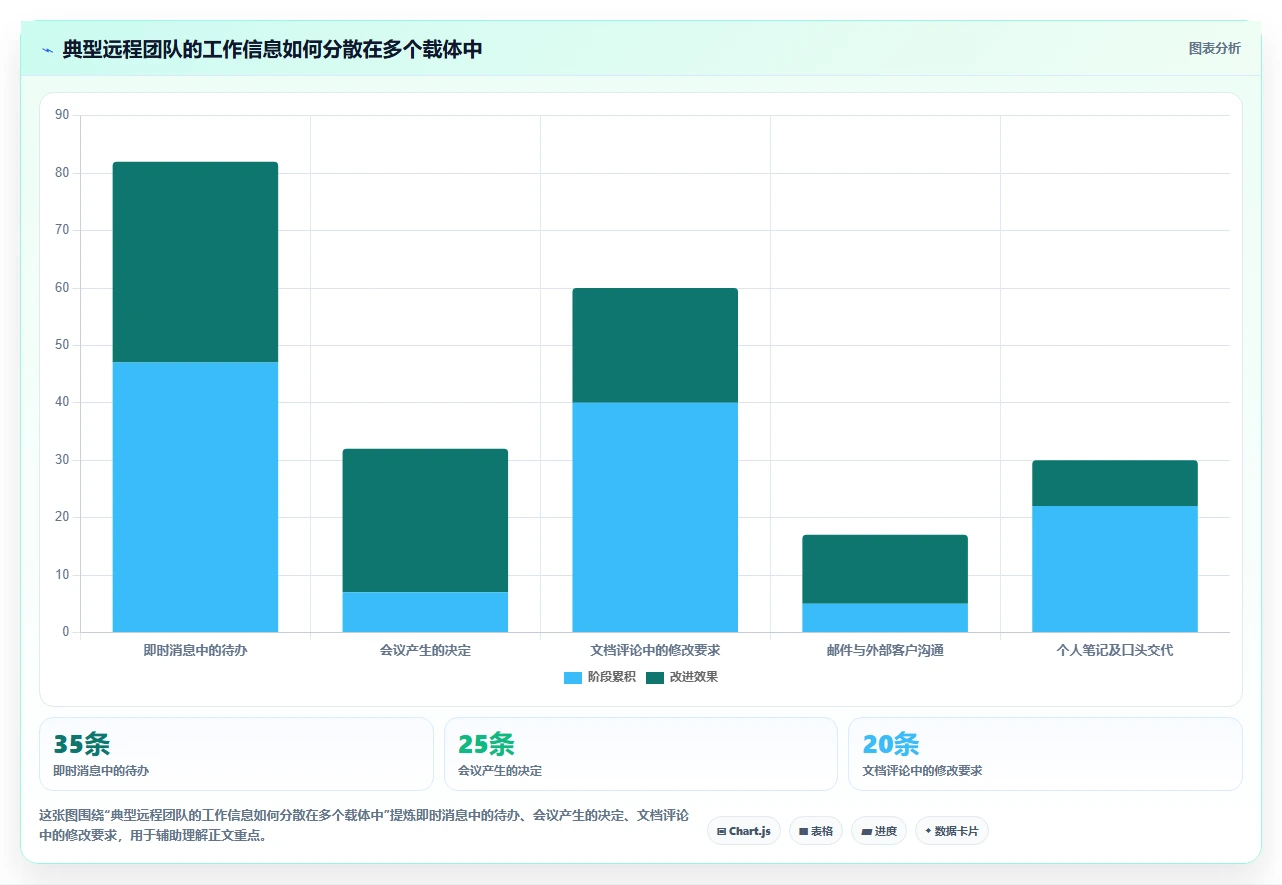
Task: Click the icon inside the Chart.js chip
Action: pos(722,832)
